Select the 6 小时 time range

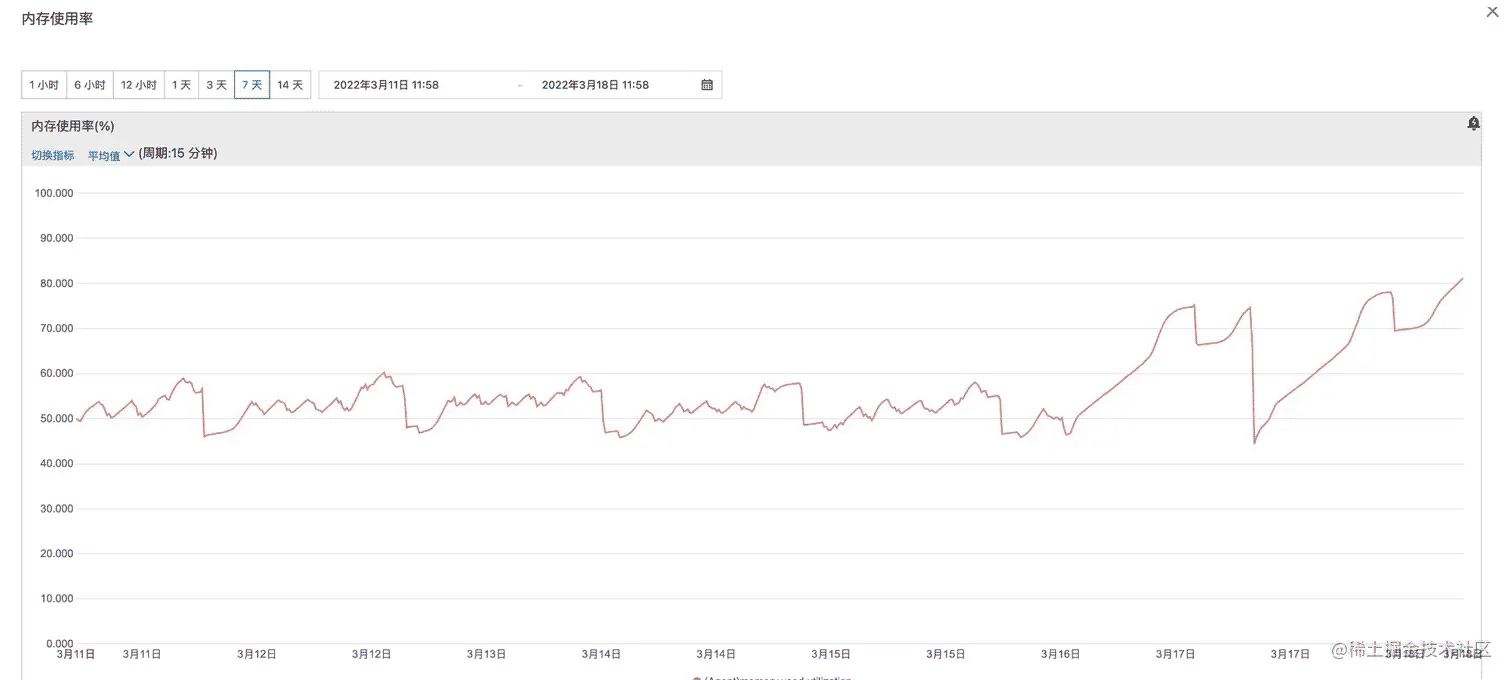coord(89,85)
